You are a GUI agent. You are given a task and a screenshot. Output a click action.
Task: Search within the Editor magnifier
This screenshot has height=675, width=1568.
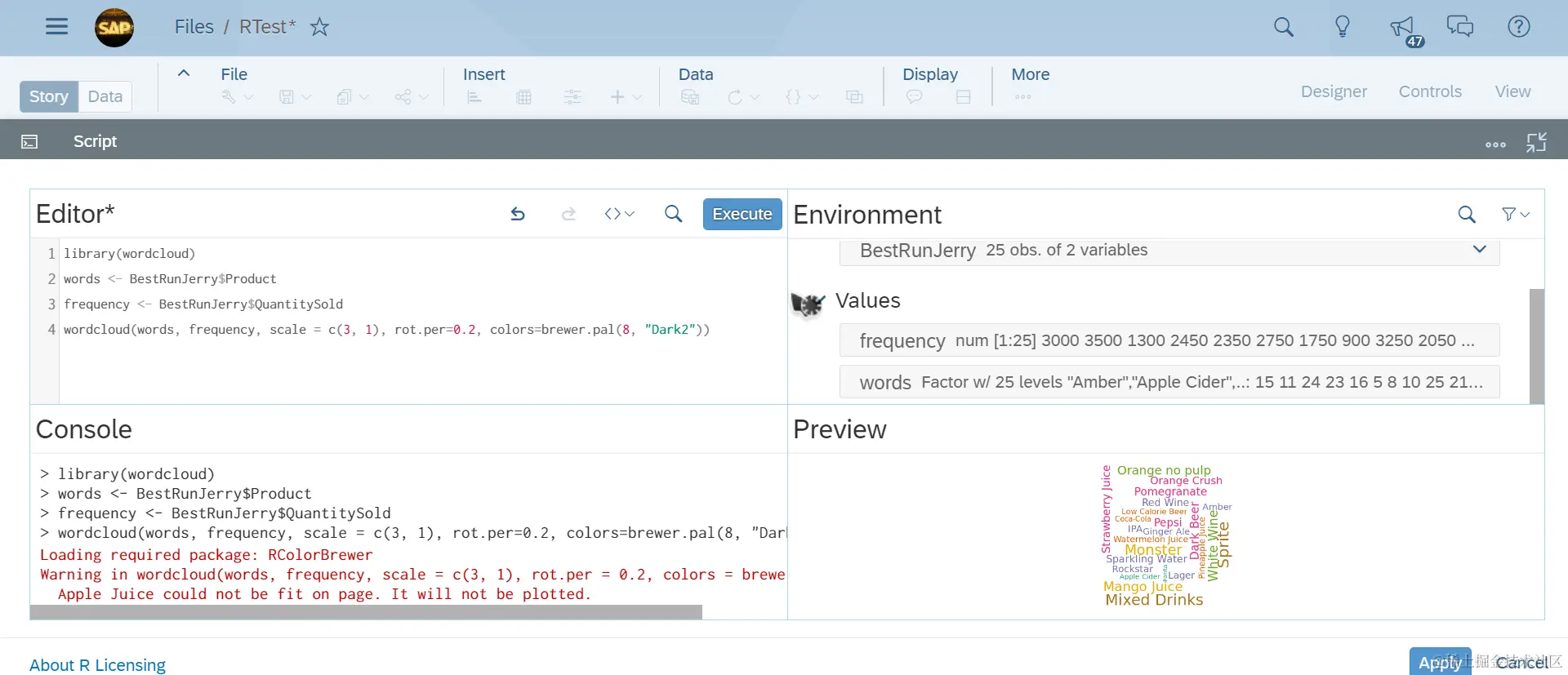point(673,214)
